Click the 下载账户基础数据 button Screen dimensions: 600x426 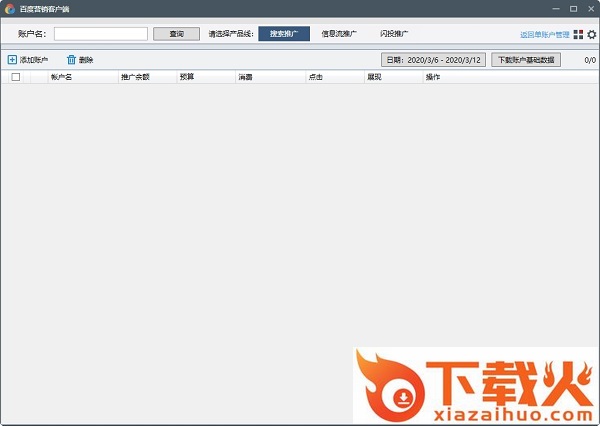[526, 60]
